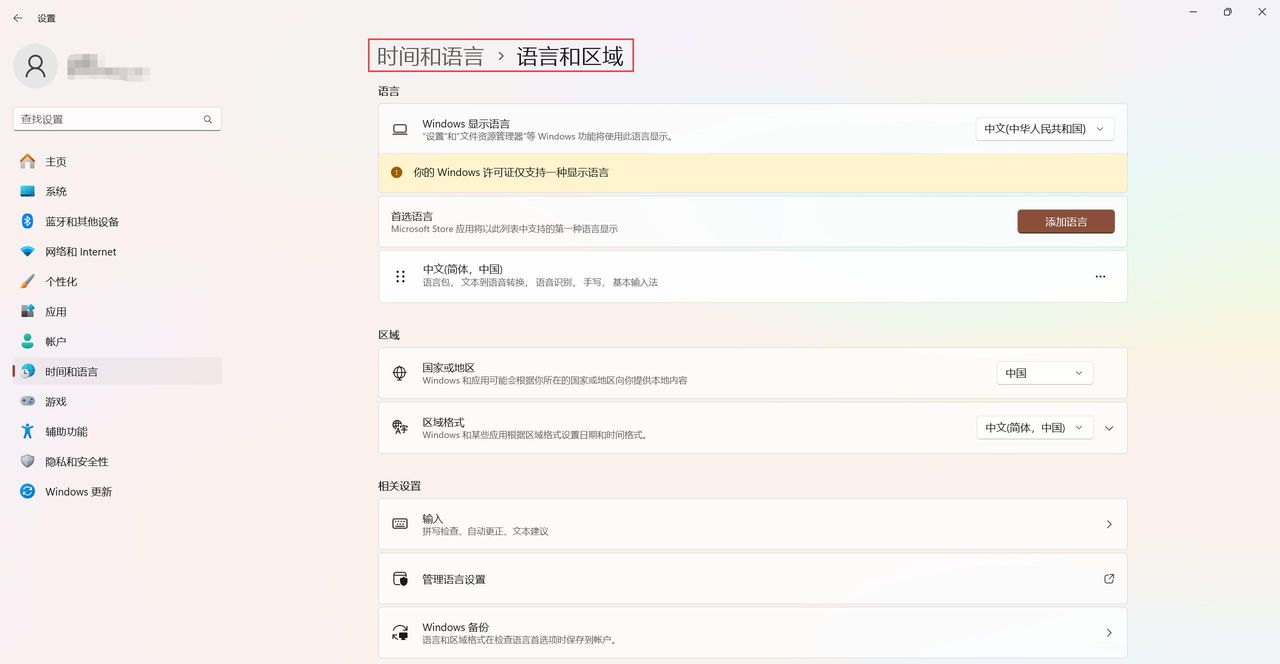The height and width of the screenshot is (664, 1280).
Task: Open 辅助功能 settings icon
Action: click(27, 431)
